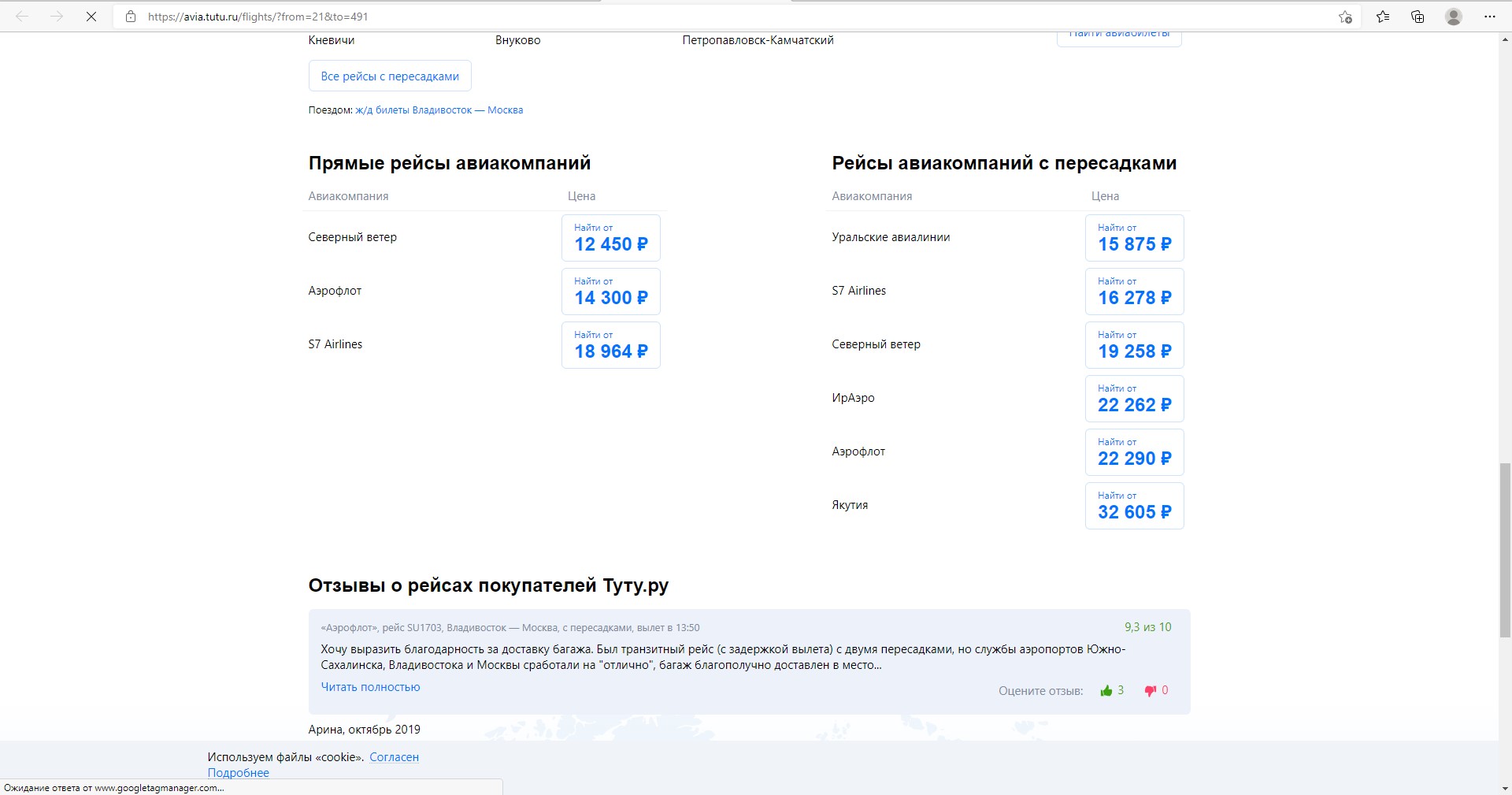1512x795 pixels.
Task: Click the Рейсы авиакомпаний с пересадками heading
Action: tap(1004, 163)
